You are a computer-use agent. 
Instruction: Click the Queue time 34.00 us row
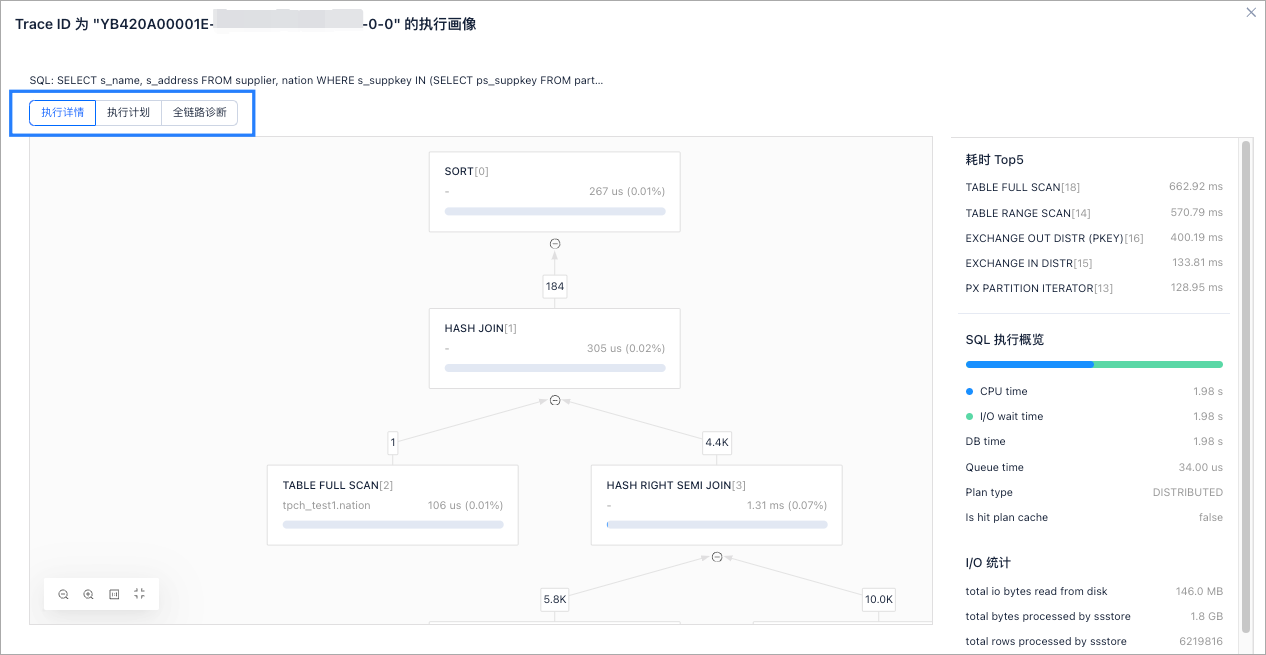click(1094, 467)
